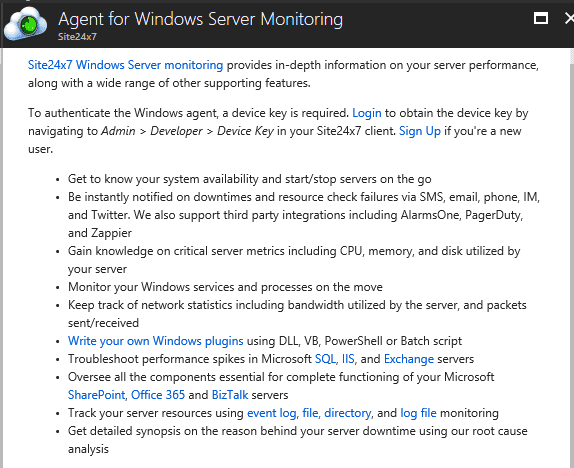
Task: Go to the Office 365 link
Action: click(x=158, y=395)
